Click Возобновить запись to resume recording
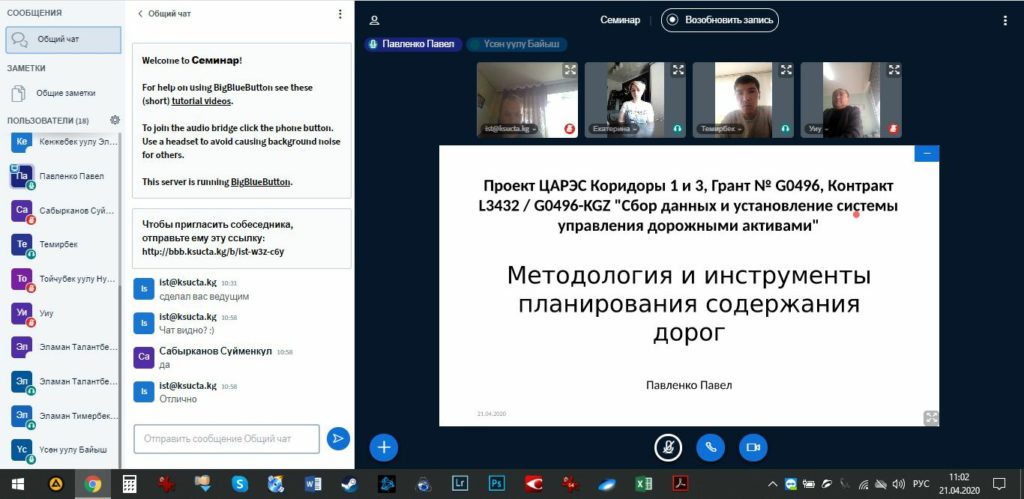Screen dimensions: 1024x499 [x=719, y=20]
